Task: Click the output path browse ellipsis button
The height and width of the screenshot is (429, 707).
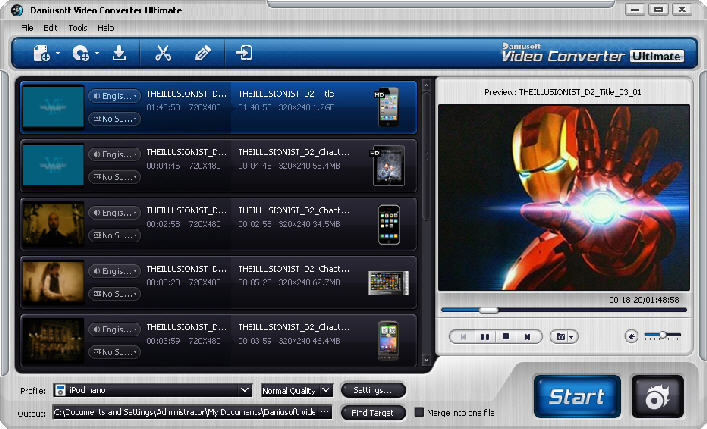Action: pos(325,412)
